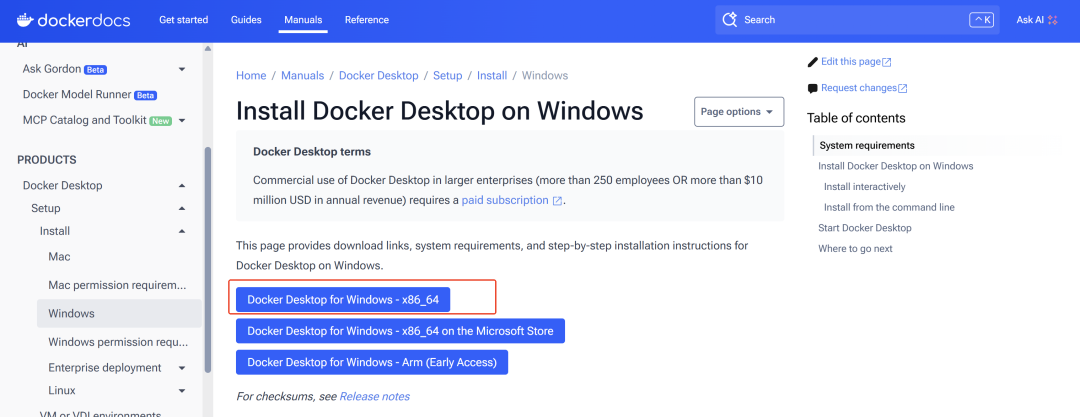
Task: Open the Page options dropdown
Action: pyautogui.click(x=739, y=112)
